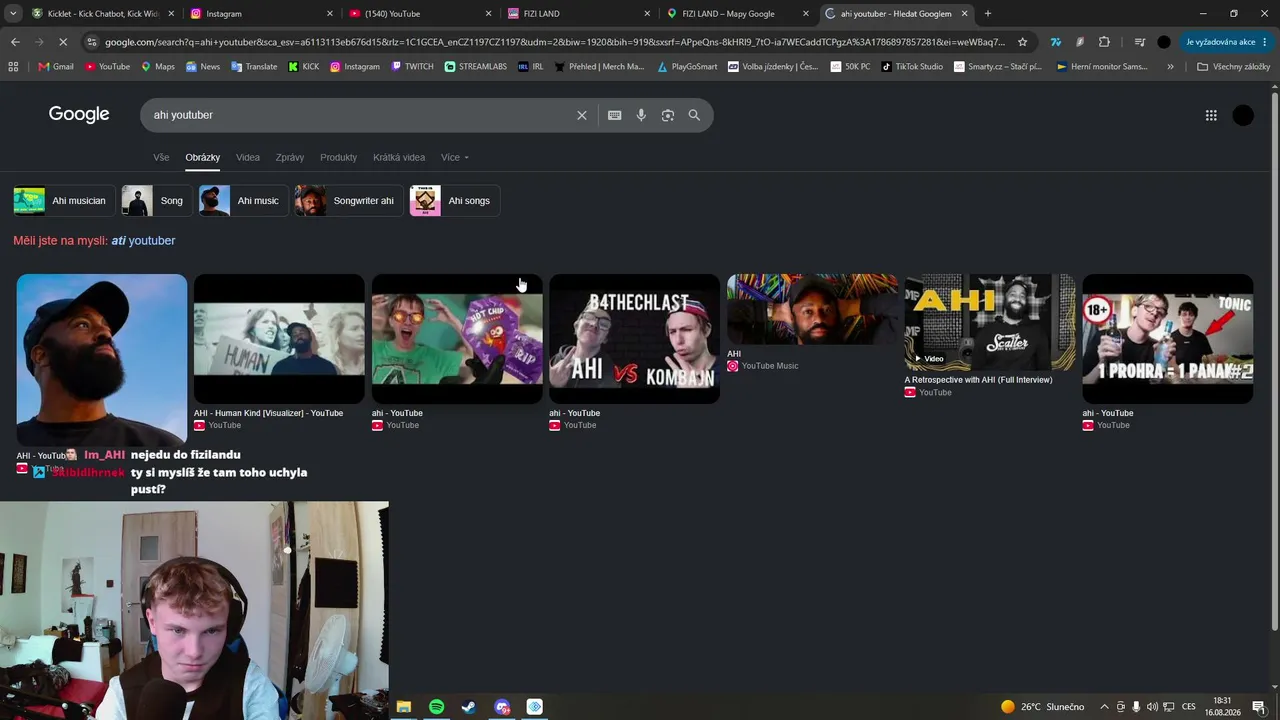Open the YouTube bookmark
The width and height of the screenshot is (1280, 720).
tap(107, 67)
